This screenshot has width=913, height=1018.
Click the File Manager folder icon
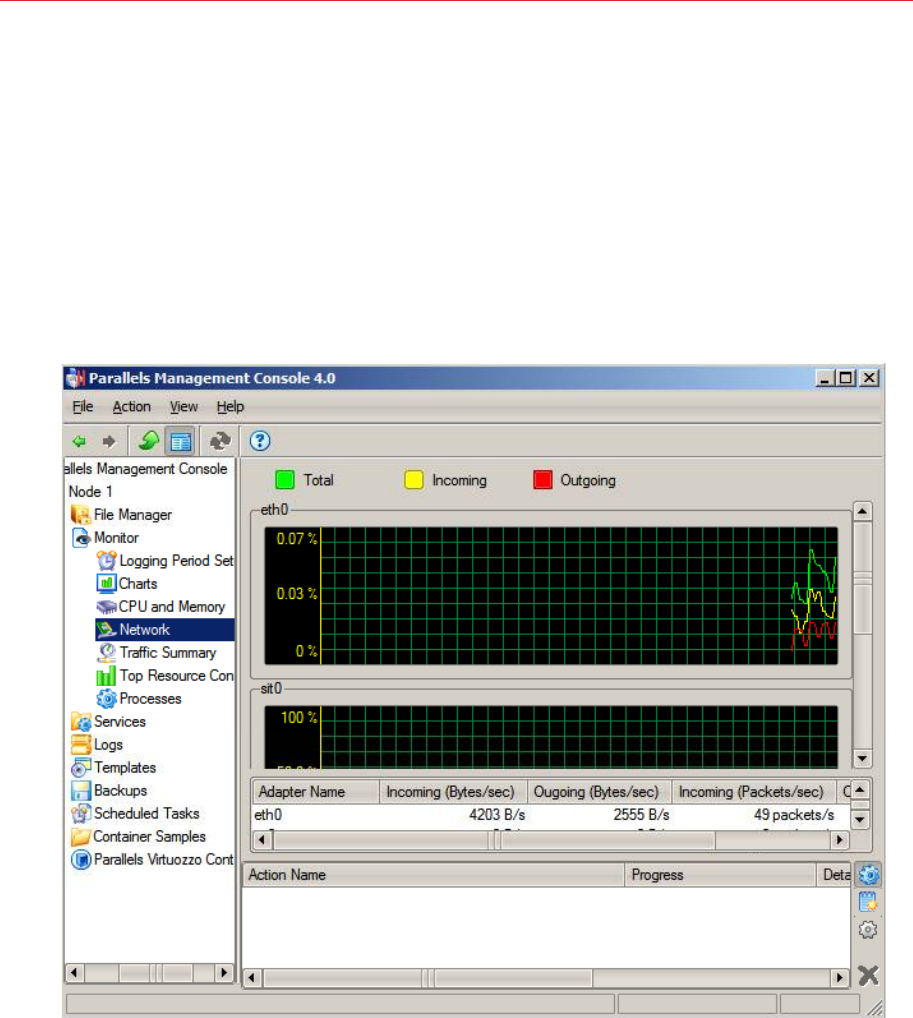81,515
